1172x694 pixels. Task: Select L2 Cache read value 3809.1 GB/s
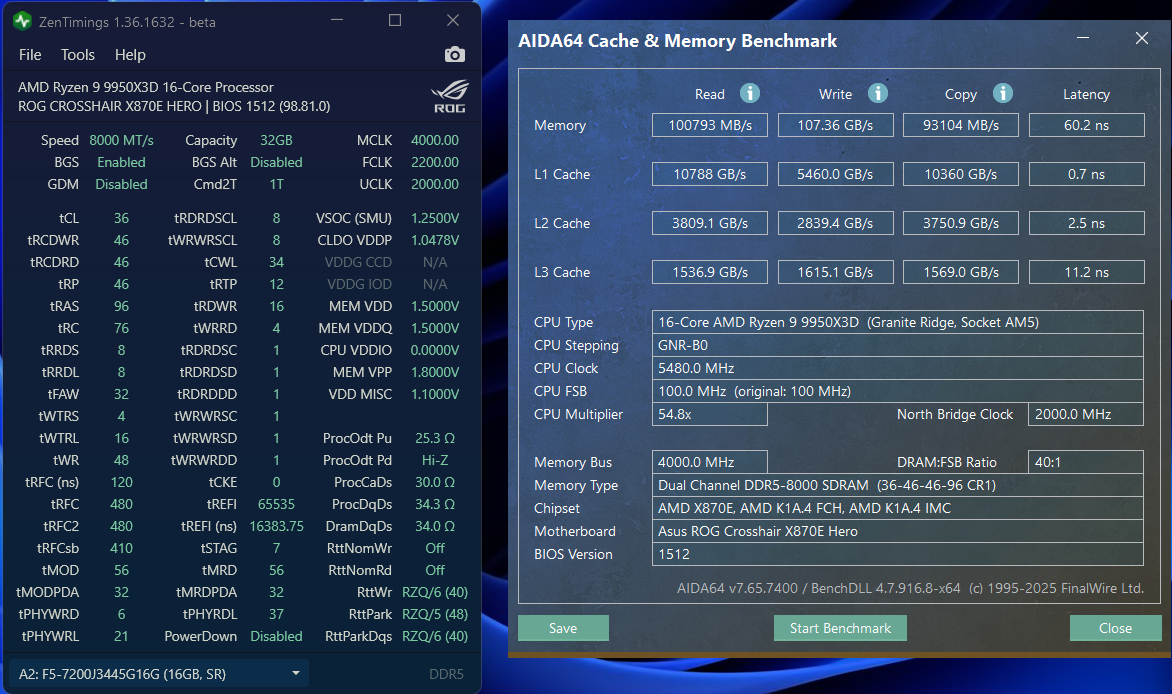click(x=710, y=223)
